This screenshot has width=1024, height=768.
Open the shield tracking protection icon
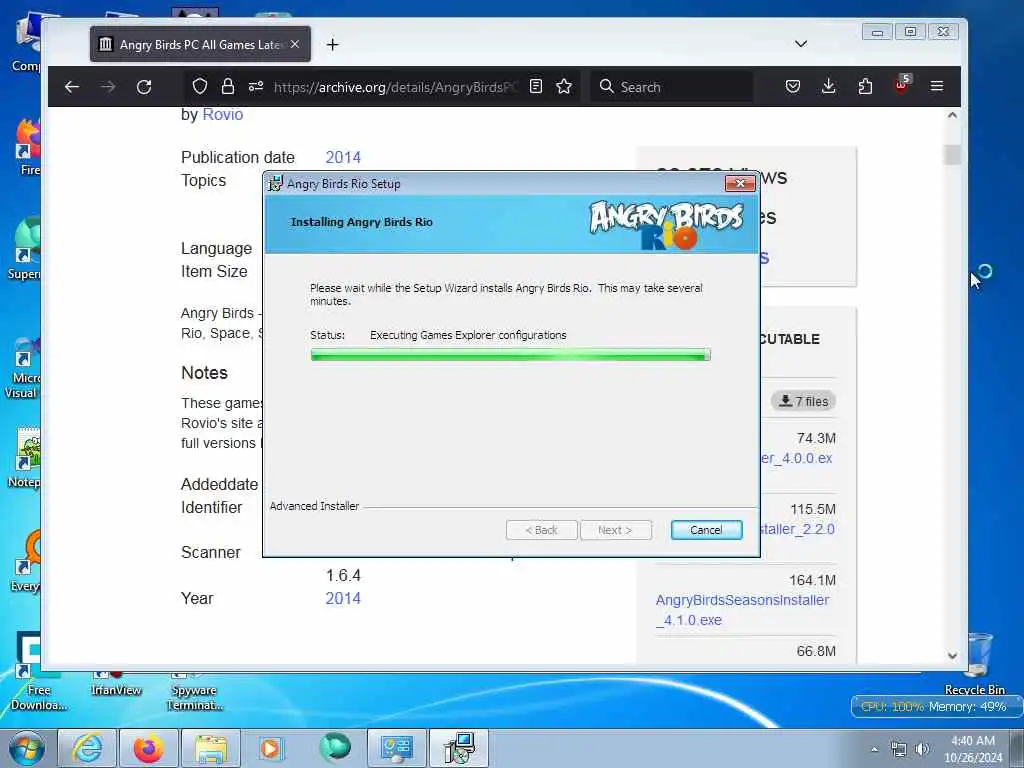click(200, 86)
